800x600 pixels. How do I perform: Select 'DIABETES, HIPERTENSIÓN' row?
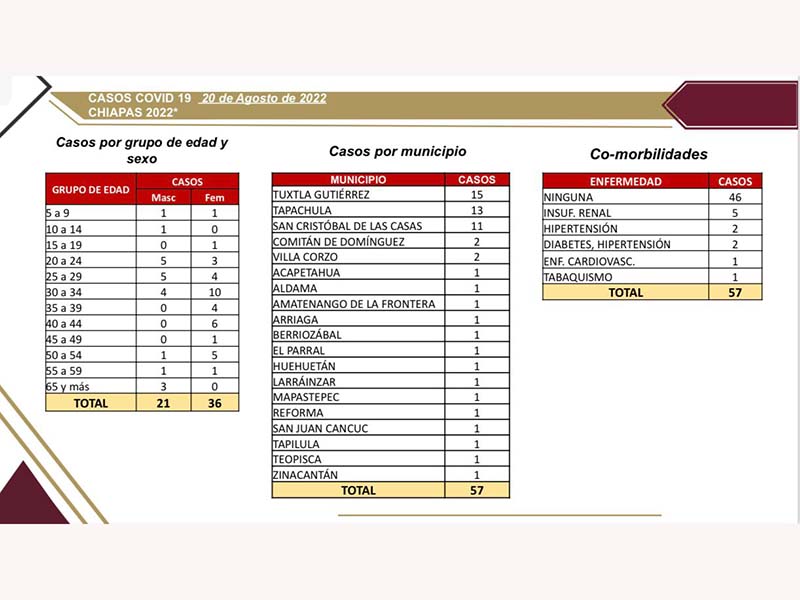point(653,244)
